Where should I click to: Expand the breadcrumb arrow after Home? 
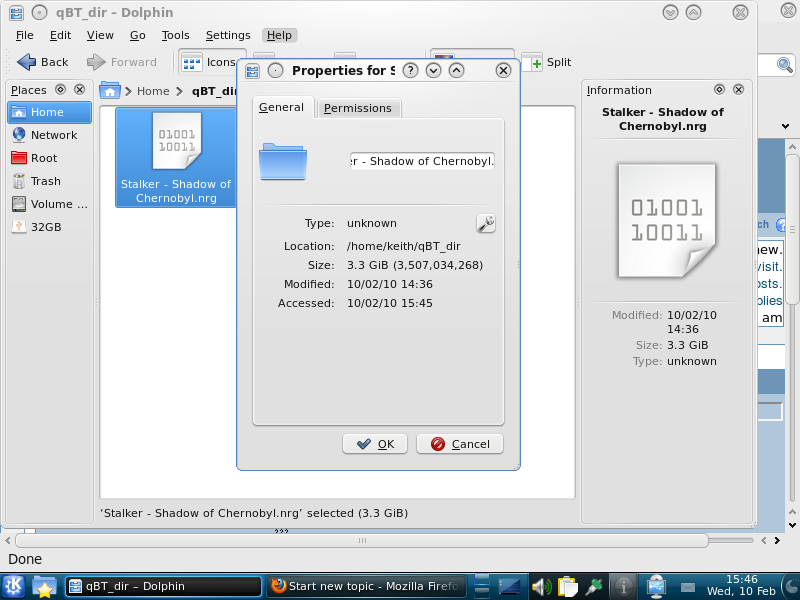180,91
